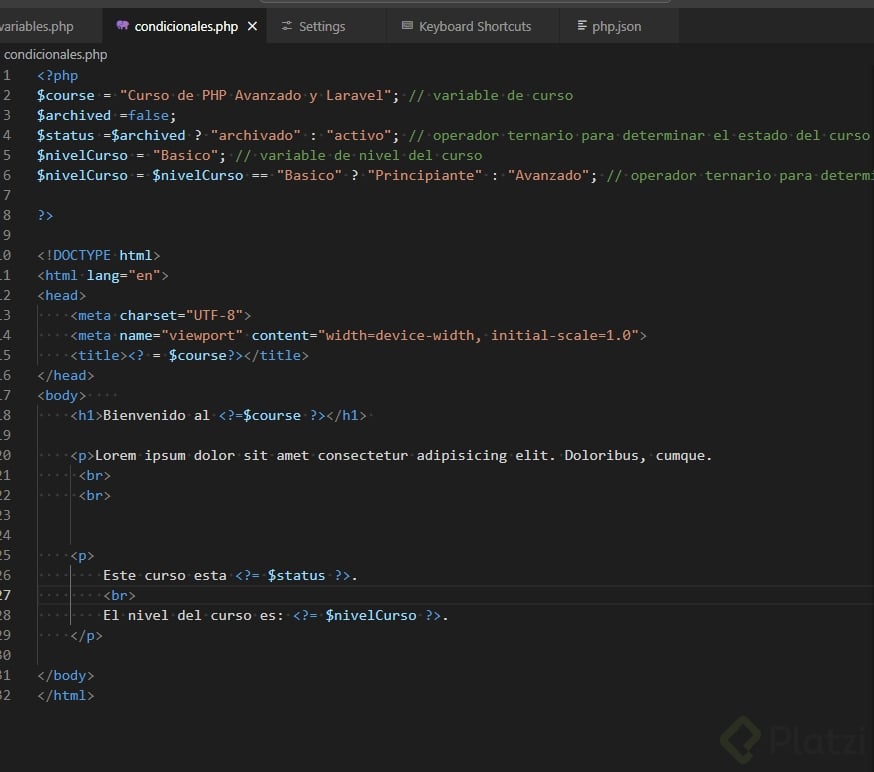874x772 pixels.
Task: Click line number 27 in the gutter
Action: tap(7, 595)
